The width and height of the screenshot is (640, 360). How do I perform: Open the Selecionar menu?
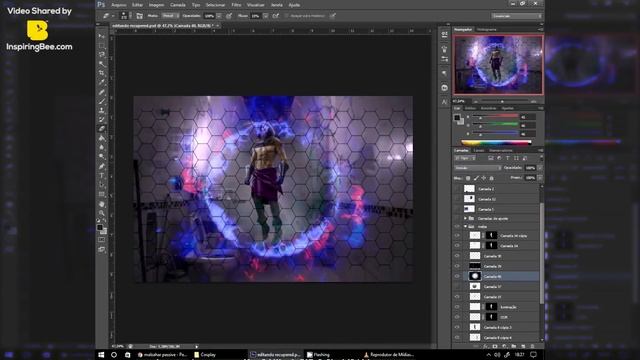click(x=216, y=5)
